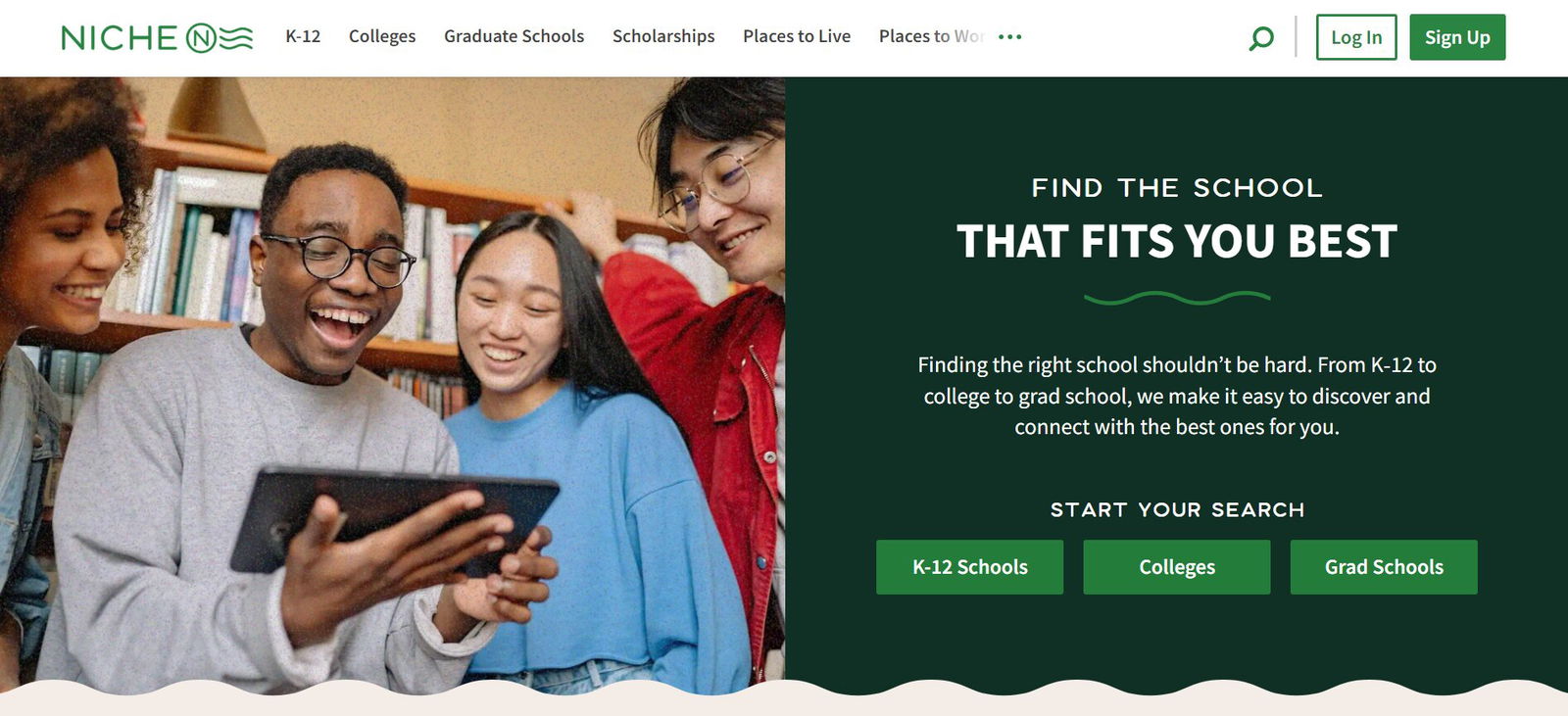Expand the three-dot more navigation menu
The image size is (1568, 716).
pyautogui.click(x=1009, y=37)
